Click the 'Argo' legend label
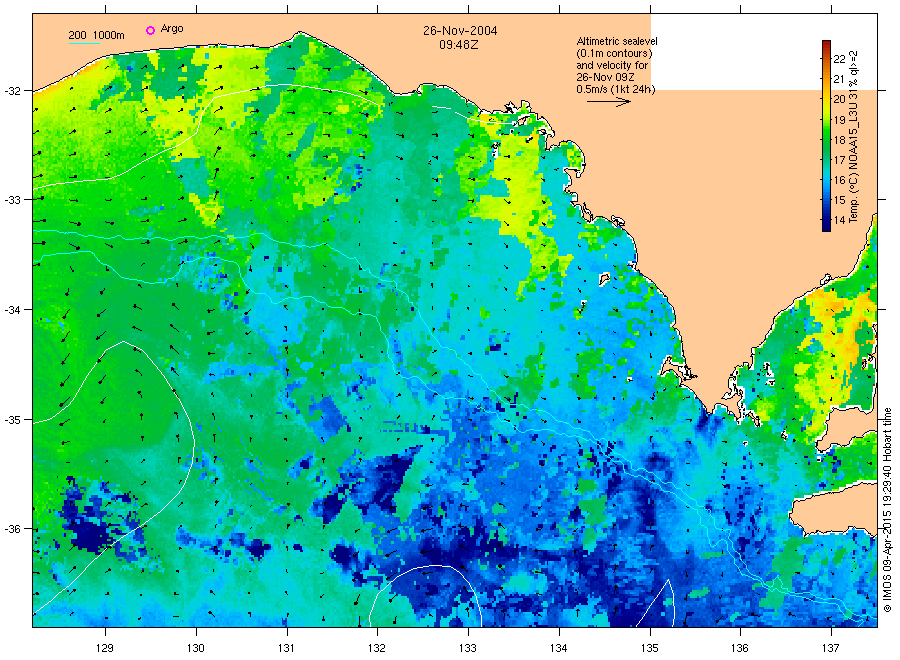900x660 pixels. [x=172, y=29]
